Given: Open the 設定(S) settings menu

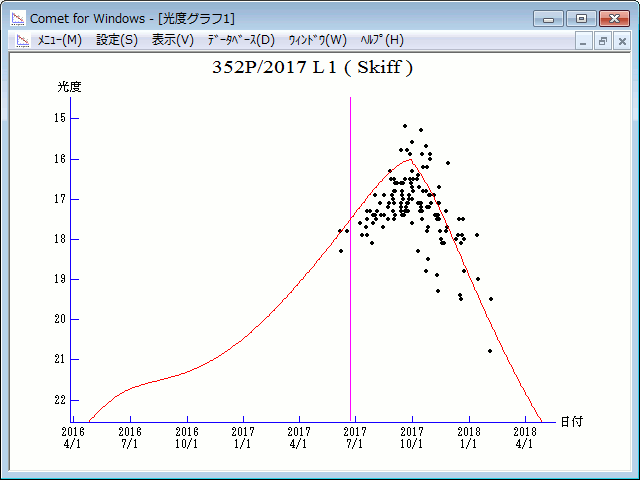Looking at the screenshot, I should click(x=116, y=40).
